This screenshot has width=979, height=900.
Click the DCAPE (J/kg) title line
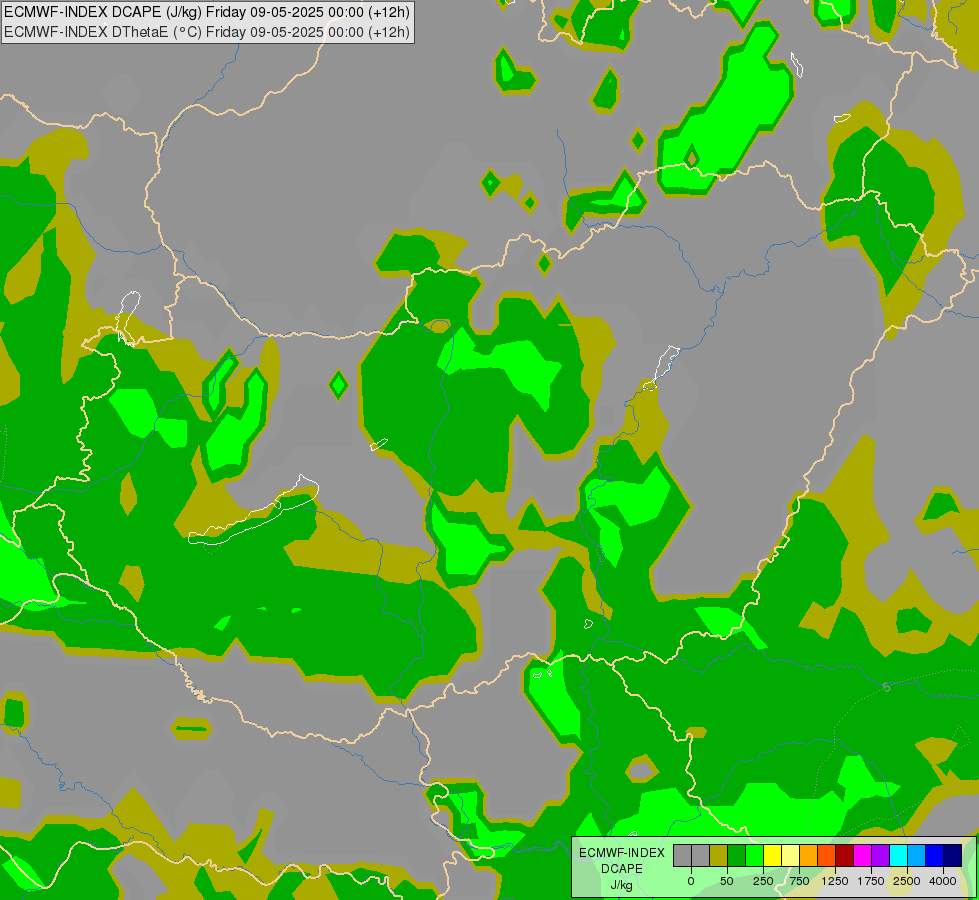pyautogui.click(x=207, y=12)
